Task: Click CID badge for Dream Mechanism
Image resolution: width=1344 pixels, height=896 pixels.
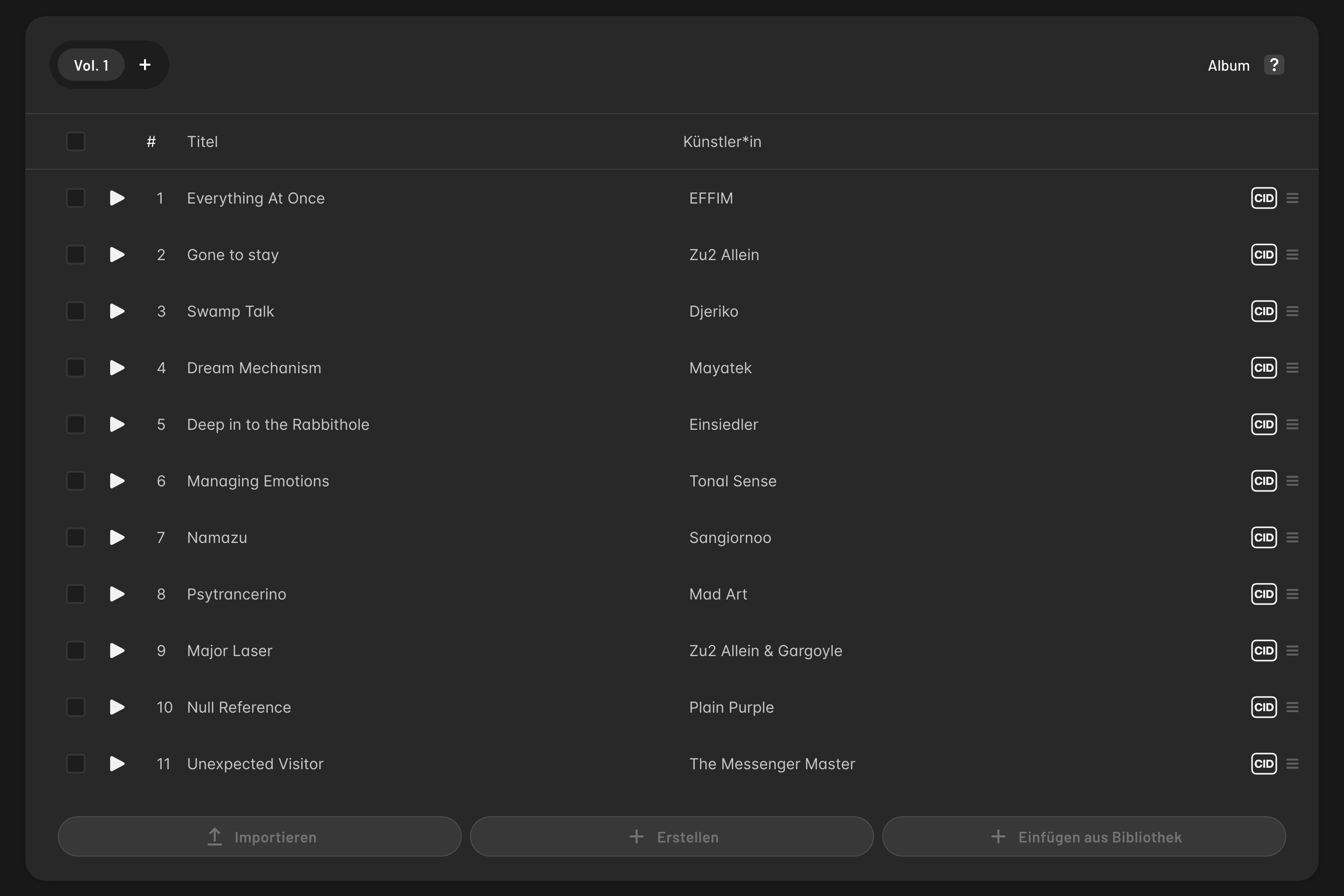Action: [x=1263, y=368]
